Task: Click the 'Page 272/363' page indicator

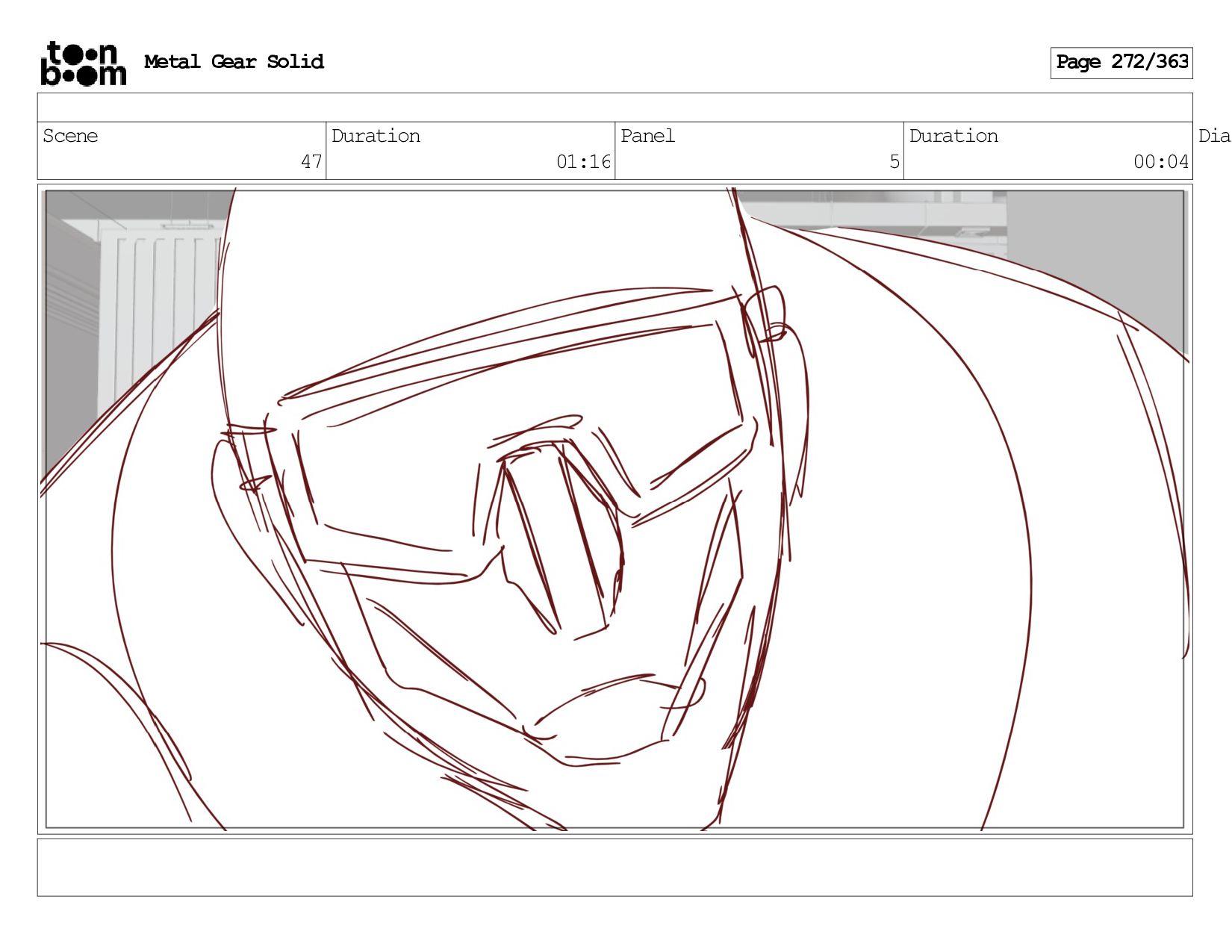Action: (x=1121, y=63)
